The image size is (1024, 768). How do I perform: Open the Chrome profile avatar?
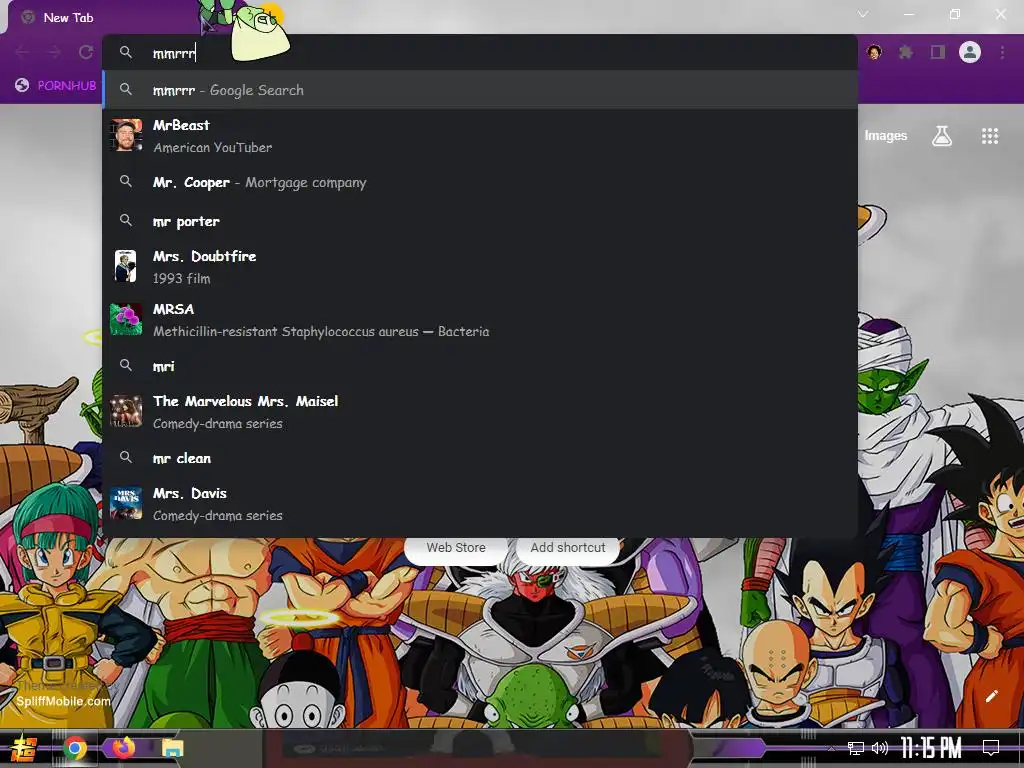click(970, 52)
